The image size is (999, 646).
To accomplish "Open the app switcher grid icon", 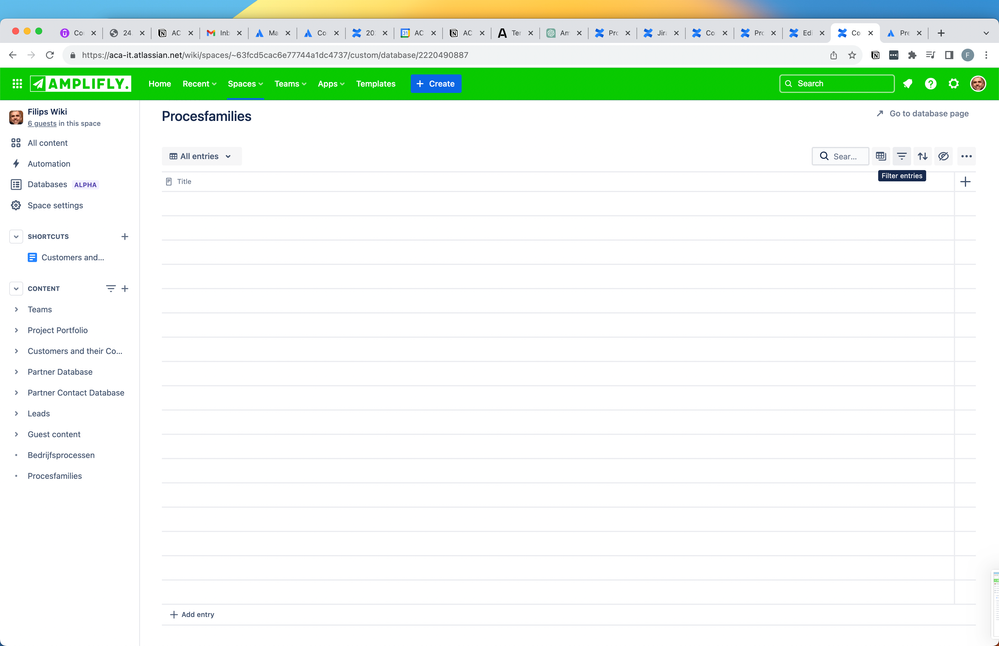I will point(17,83).
